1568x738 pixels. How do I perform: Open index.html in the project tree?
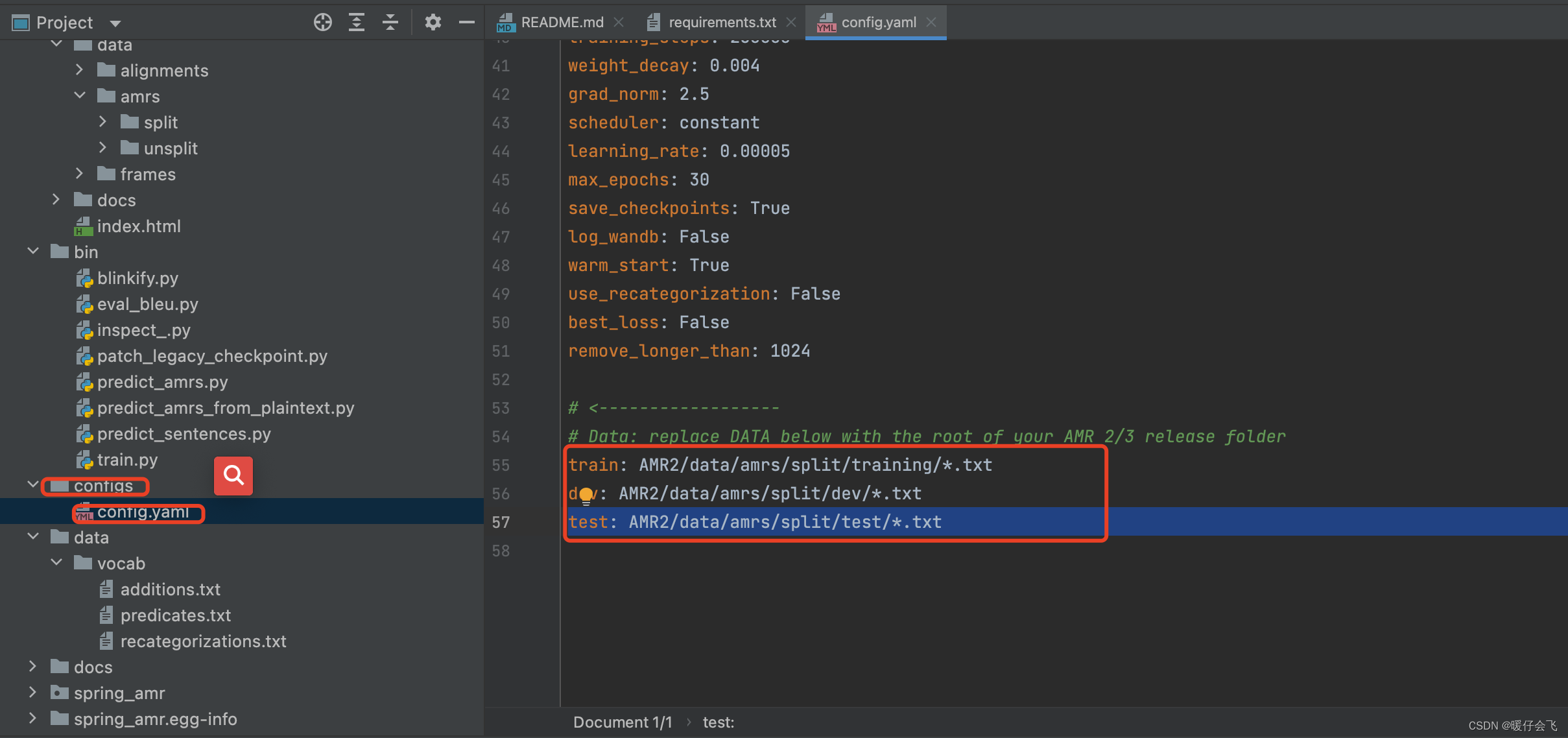click(x=138, y=226)
